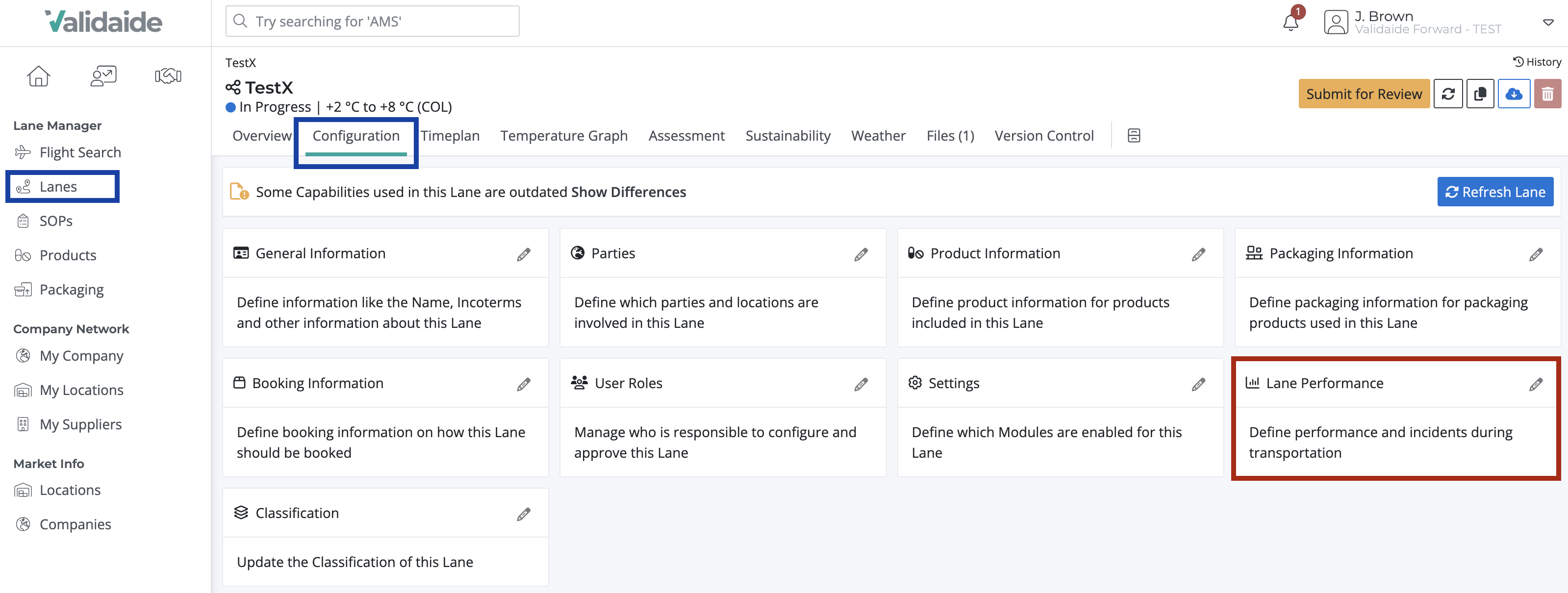Edit User Roles with pencil icon

tap(860, 384)
